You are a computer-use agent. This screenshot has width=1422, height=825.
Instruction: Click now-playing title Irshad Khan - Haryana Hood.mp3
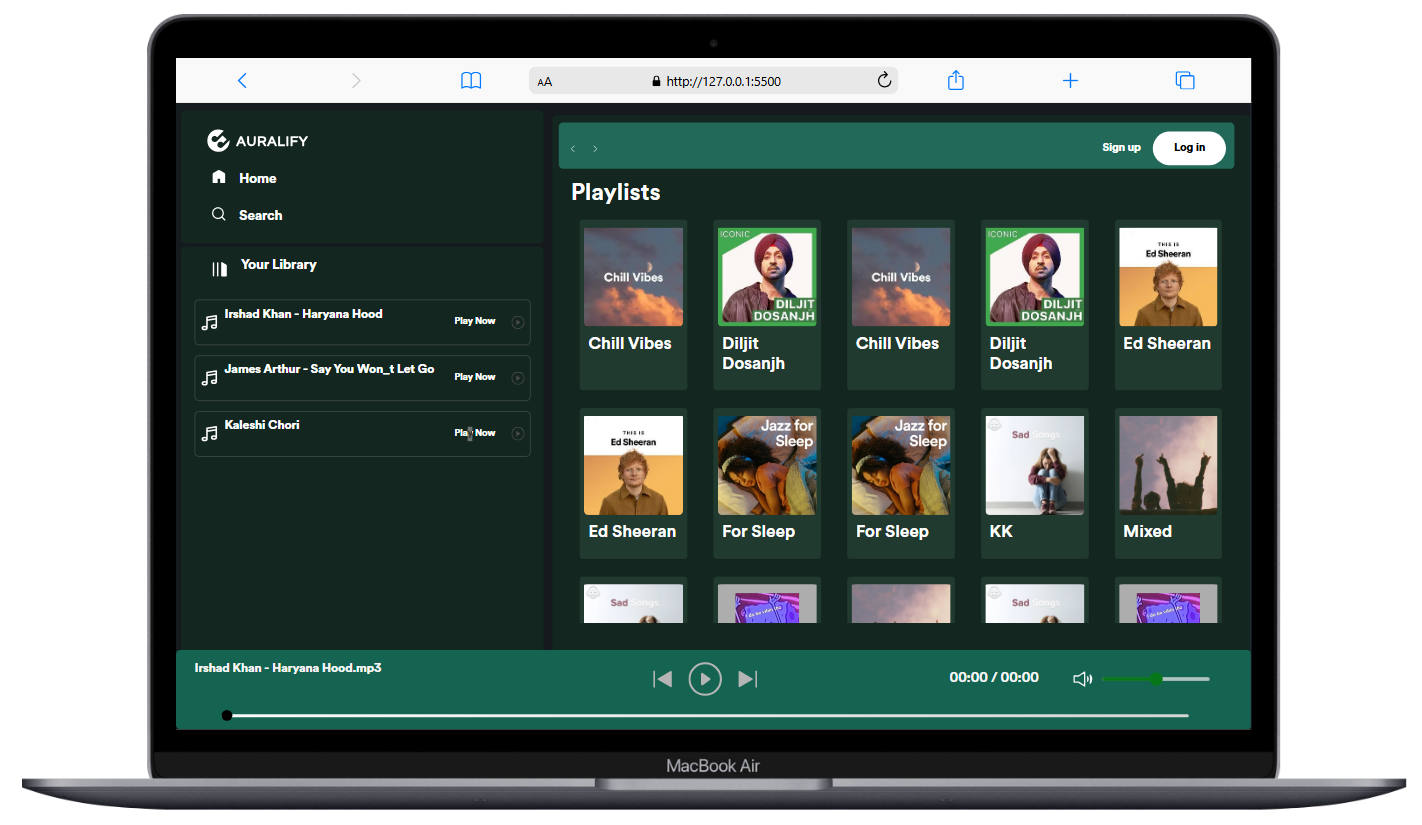288,667
